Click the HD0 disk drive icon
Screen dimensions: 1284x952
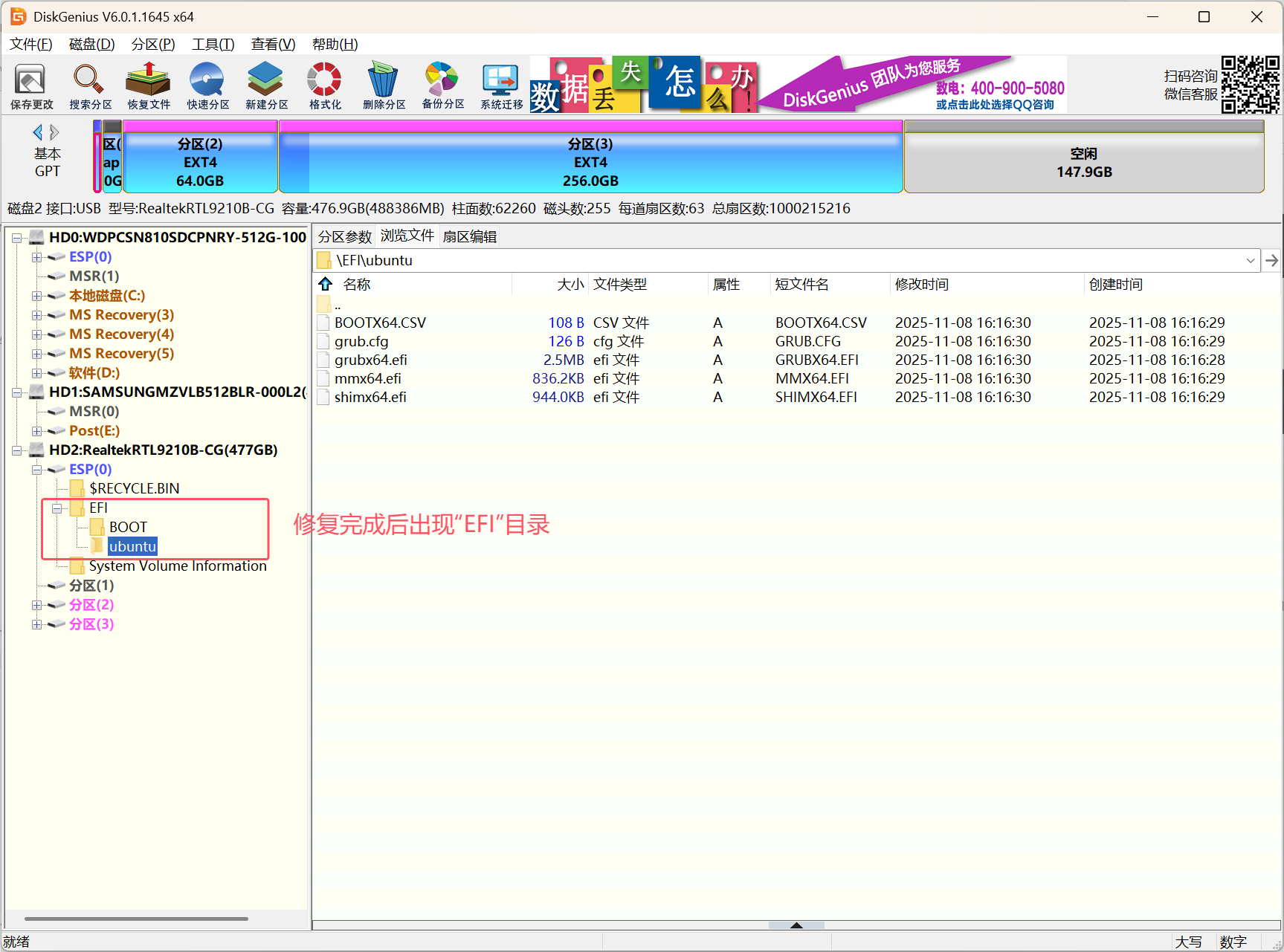tap(36, 237)
